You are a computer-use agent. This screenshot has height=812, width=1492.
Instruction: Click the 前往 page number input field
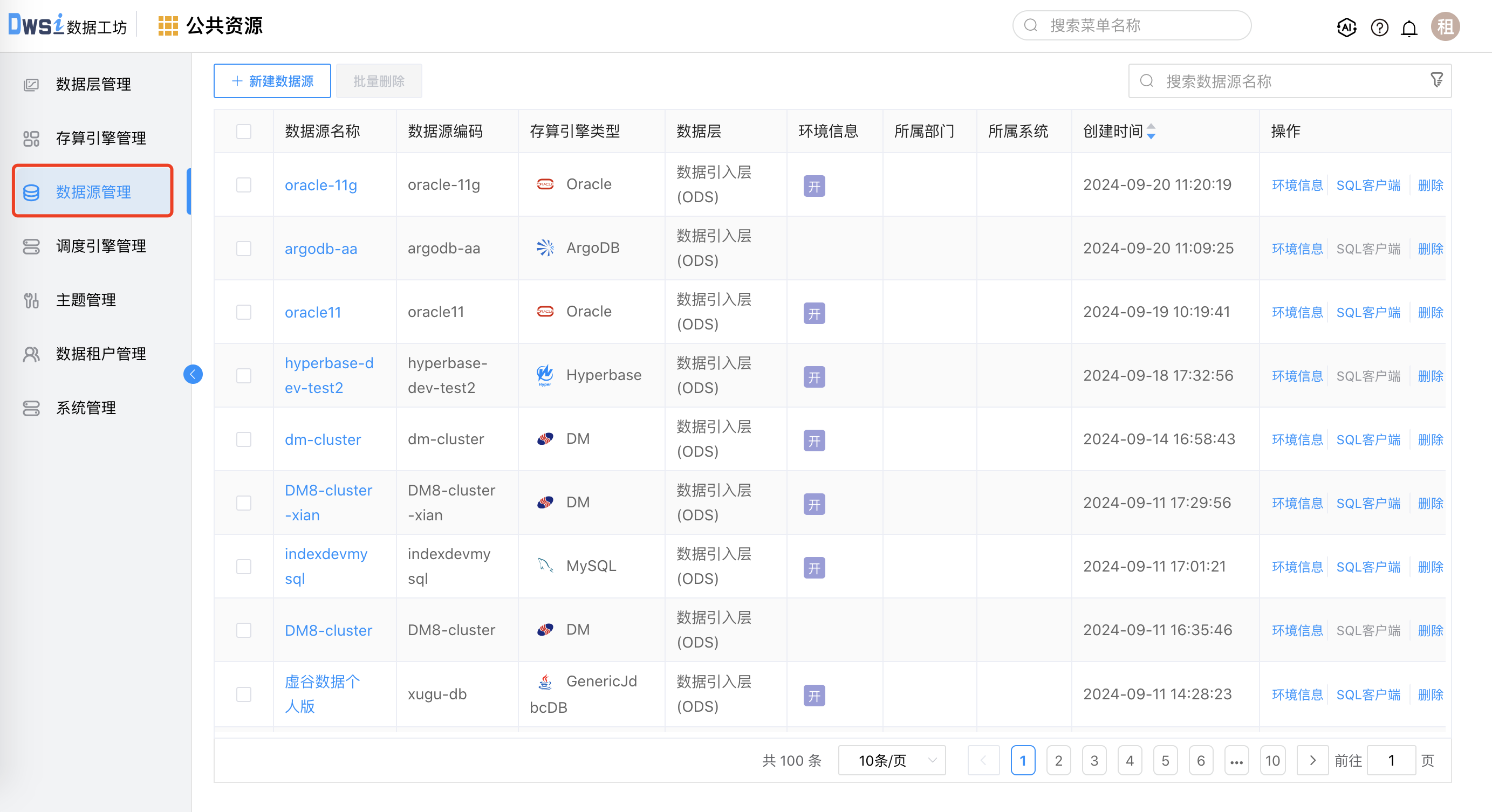[1392, 760]
